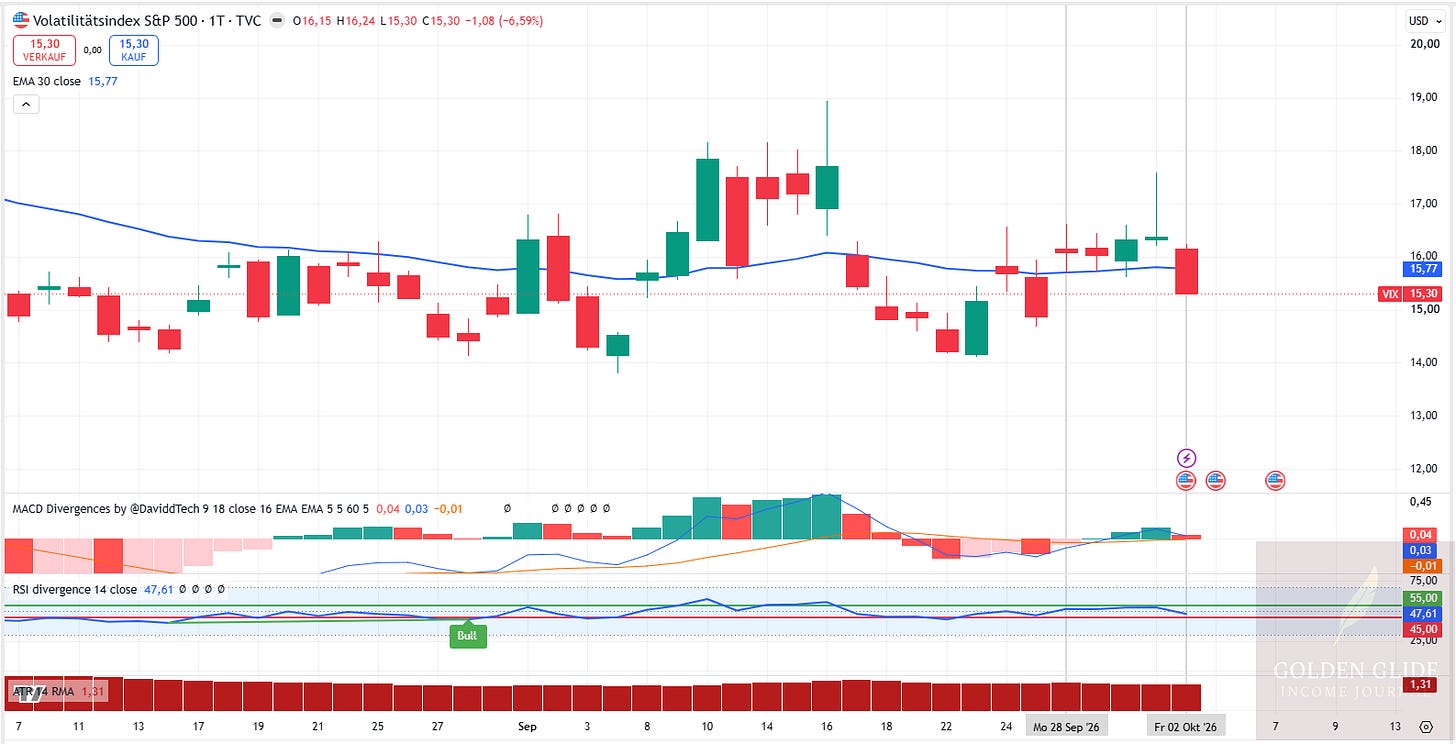Viewport: 1456px width, 744px height.
Task: Click the blue KAUF 15,30 button
Action: point(134,50)
